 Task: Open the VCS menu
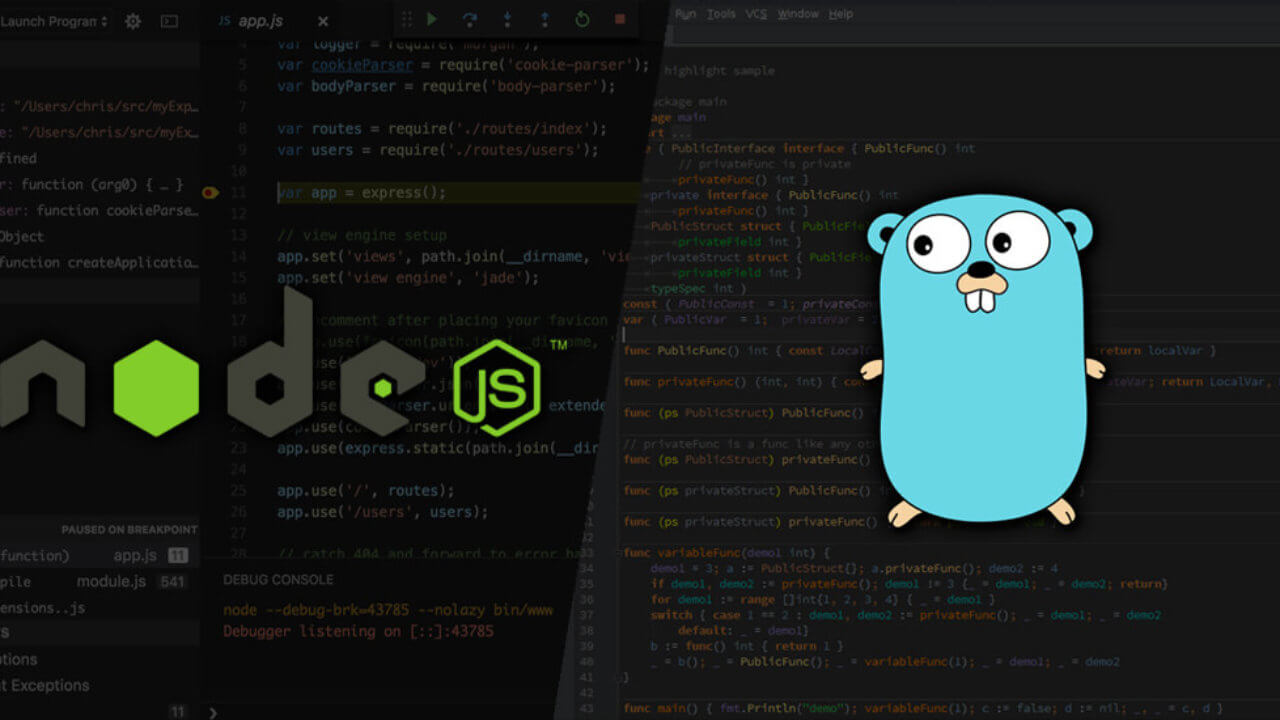[756, 14]
